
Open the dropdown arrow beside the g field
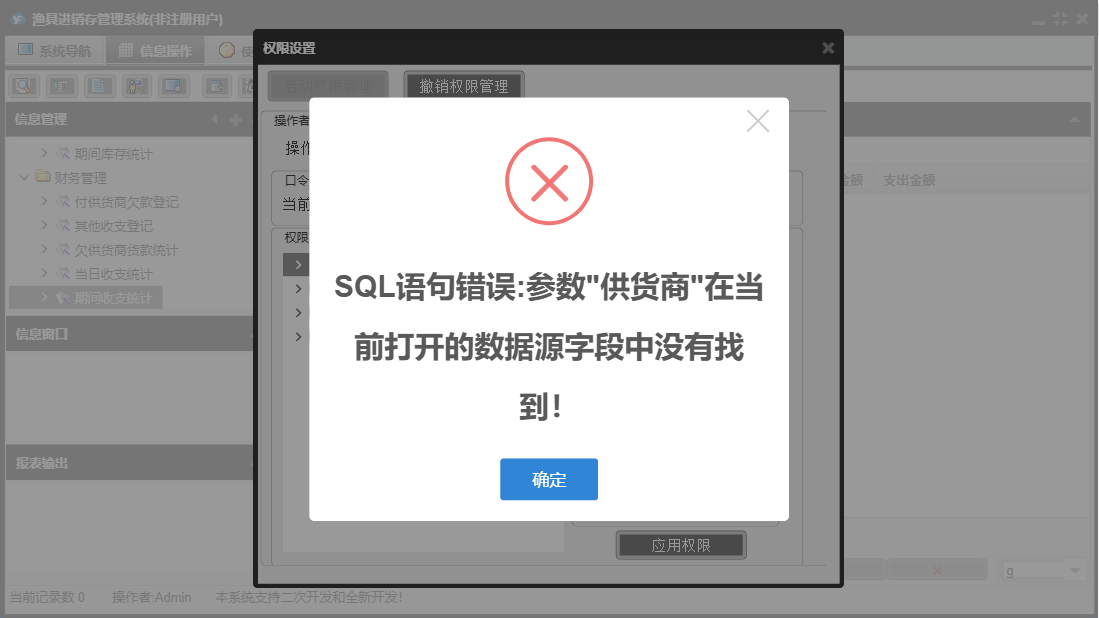tap(1074, 570)
